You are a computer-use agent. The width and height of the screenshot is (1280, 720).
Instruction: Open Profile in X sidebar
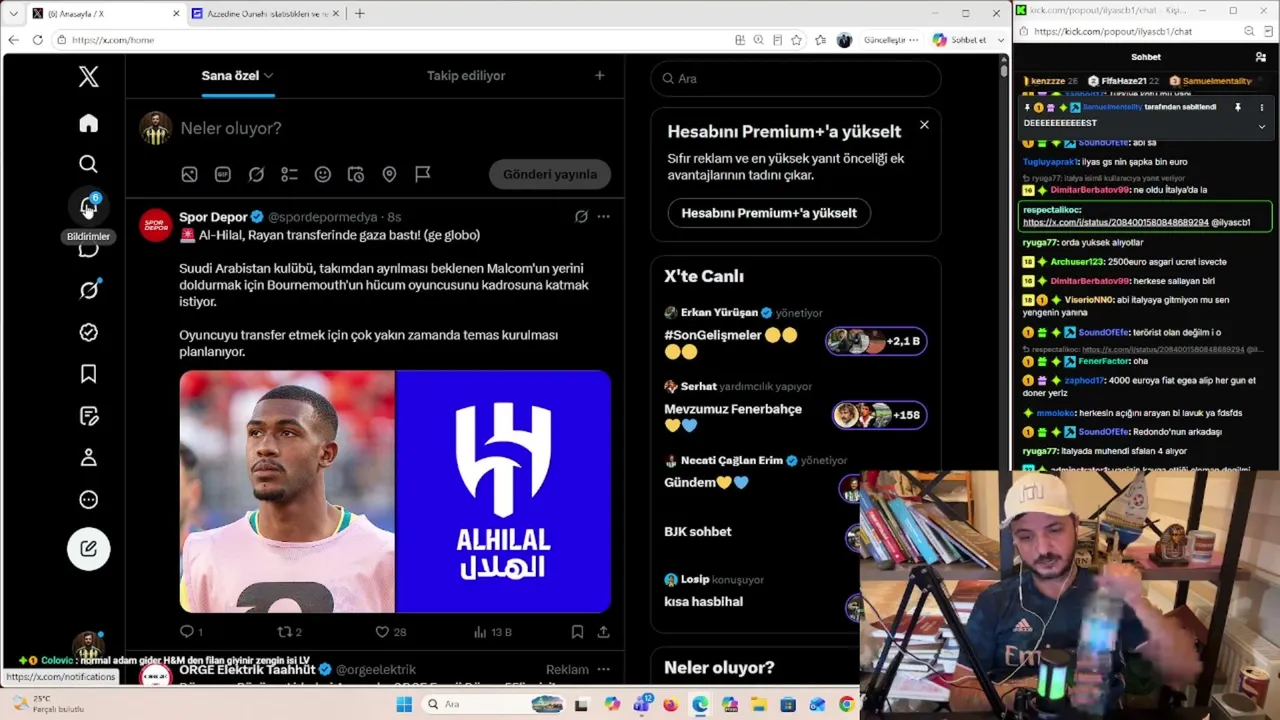89,458
